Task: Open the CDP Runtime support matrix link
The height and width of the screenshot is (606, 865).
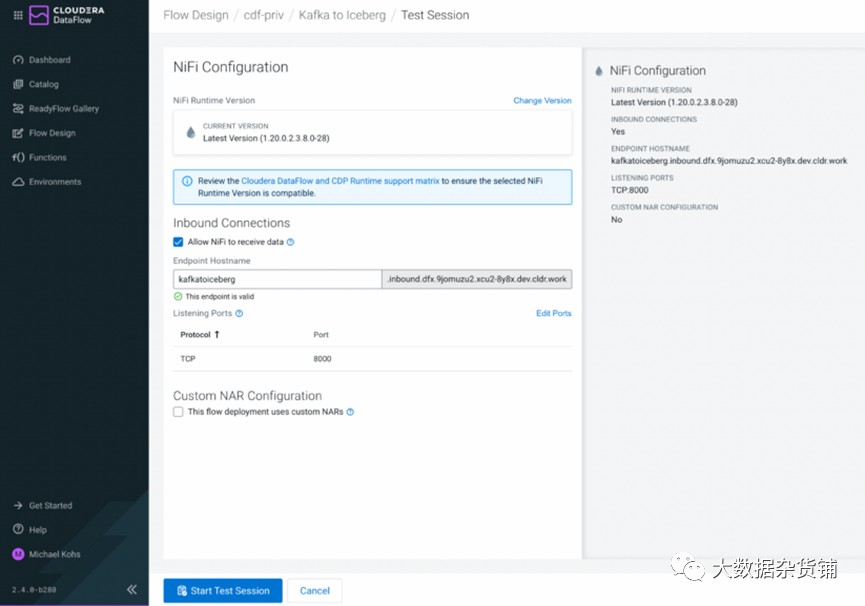Action: [x=340, y=181]
